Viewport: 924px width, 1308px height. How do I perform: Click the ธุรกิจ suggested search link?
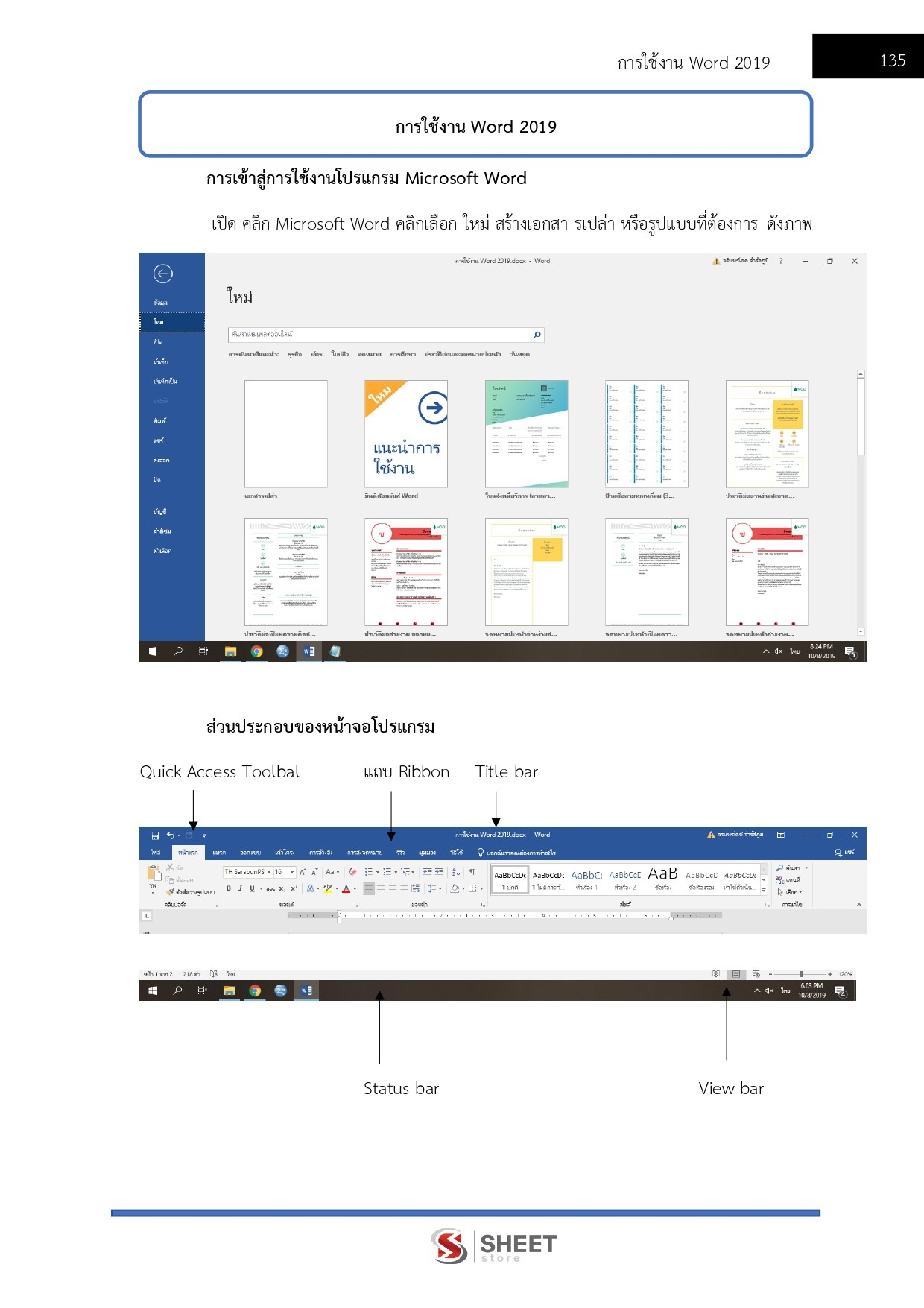pos(295,355)
